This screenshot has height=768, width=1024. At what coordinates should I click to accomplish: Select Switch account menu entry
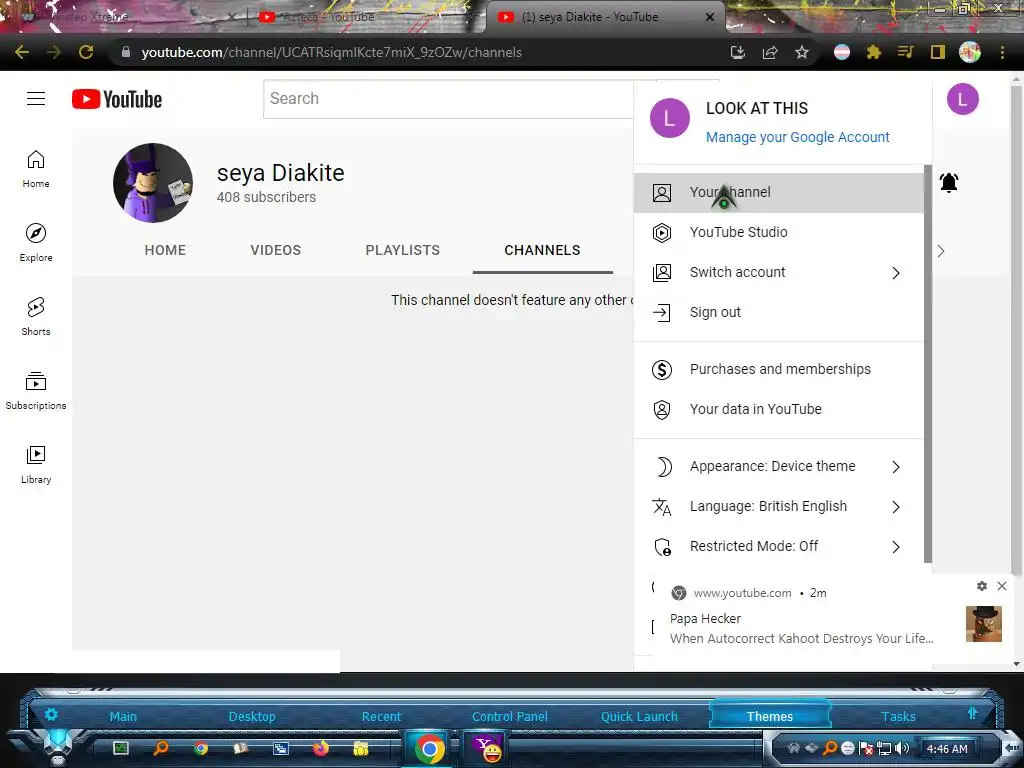[778, 272]
